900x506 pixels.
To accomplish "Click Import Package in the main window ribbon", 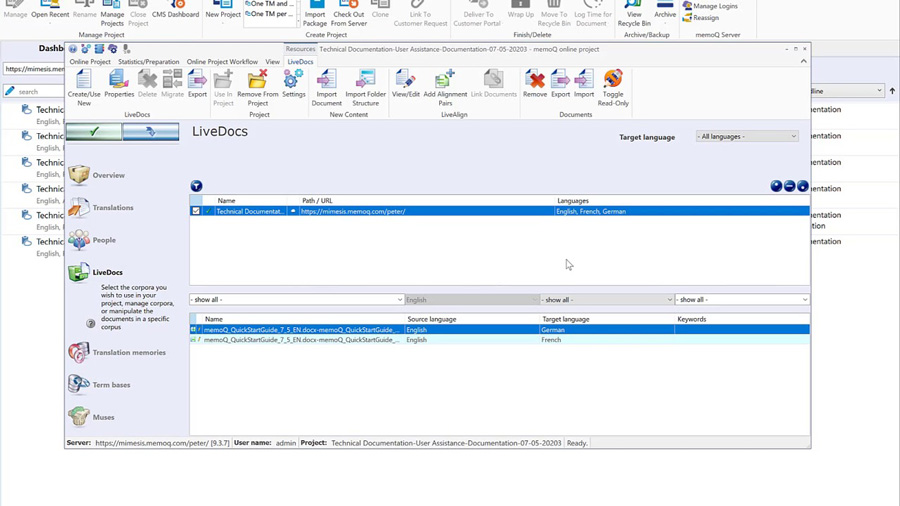I will pos(315,14).
